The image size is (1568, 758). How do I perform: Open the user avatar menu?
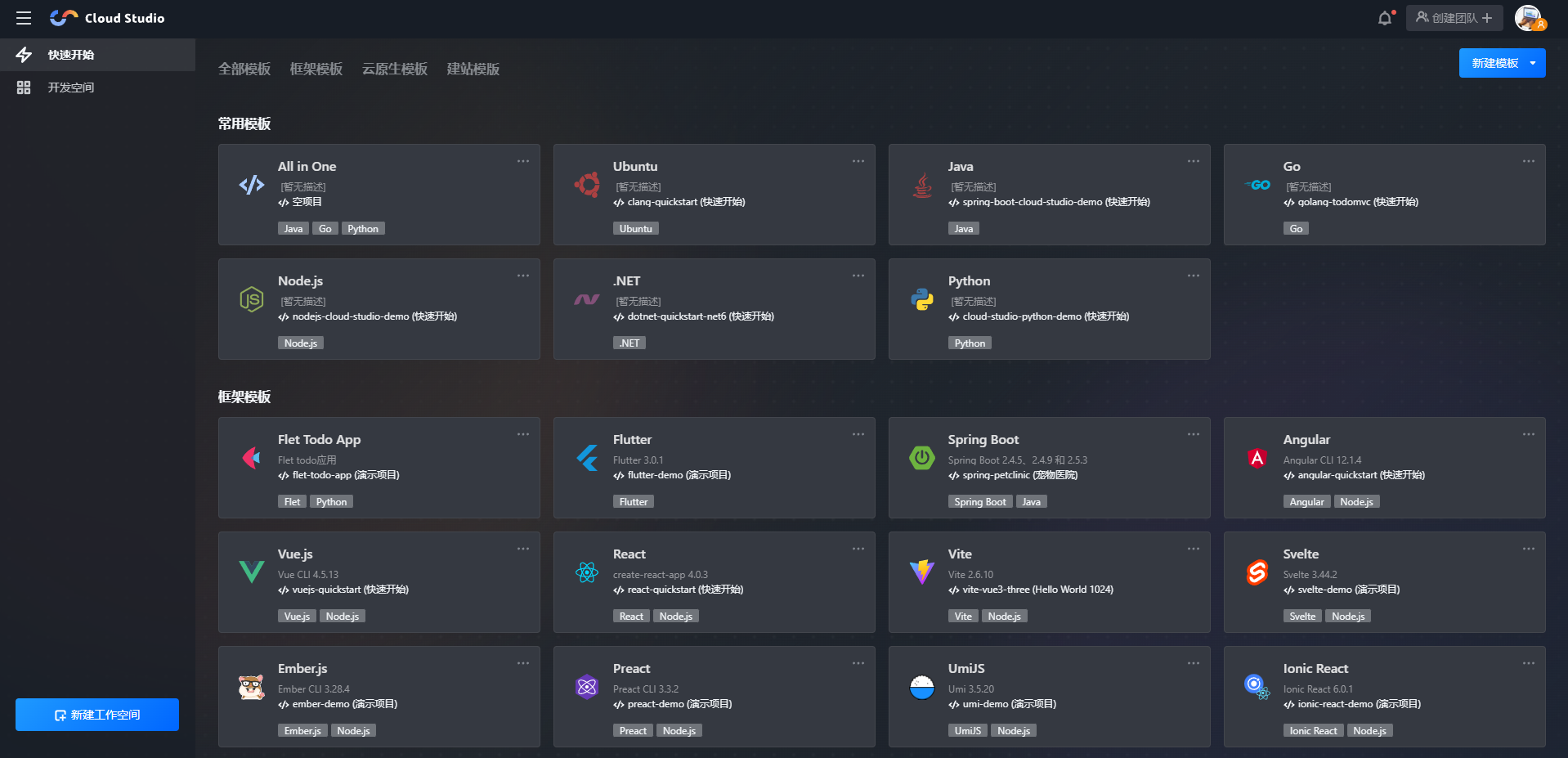[1528, 18]
